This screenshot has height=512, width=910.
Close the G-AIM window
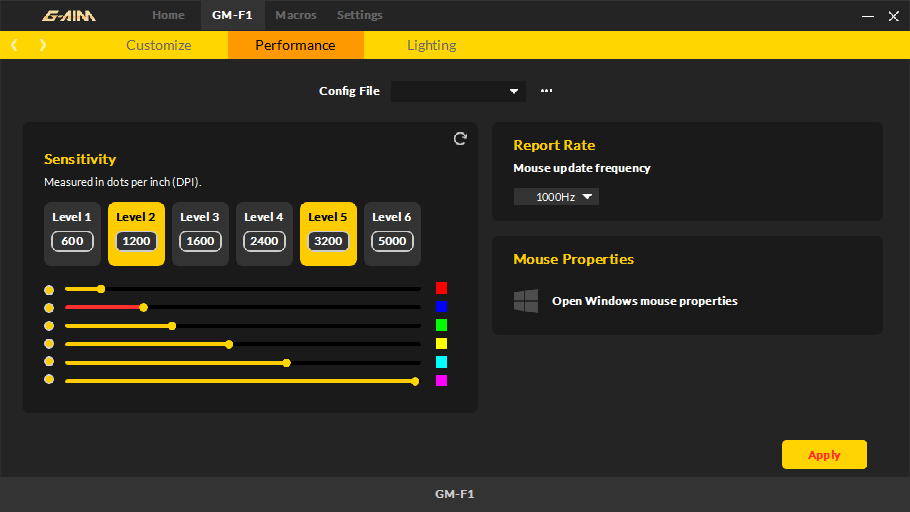pos(893,16)
